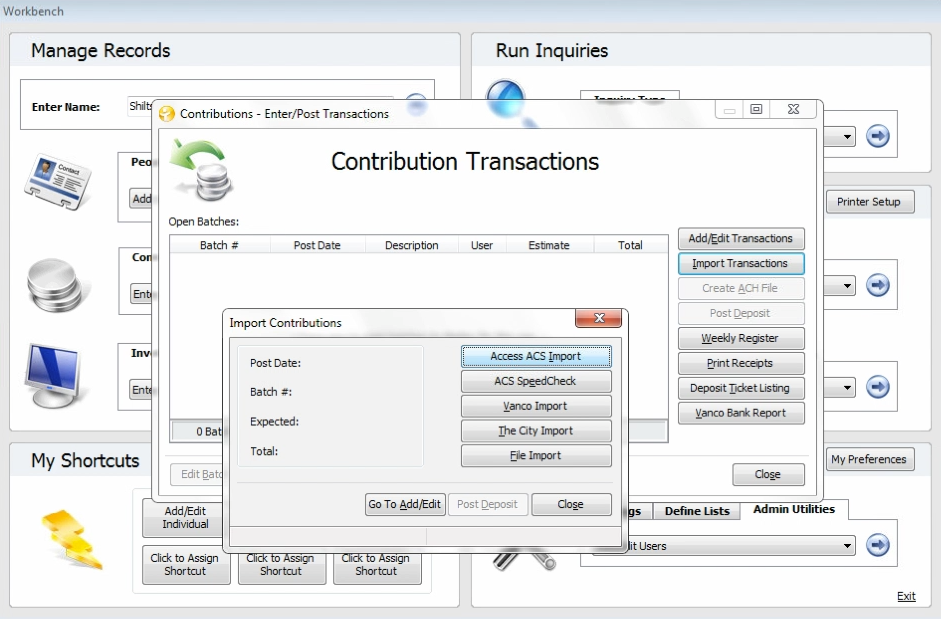This screenshot has height=619, width=941.
Task: Open the Weekly Register report
Action: pos(740,338)
